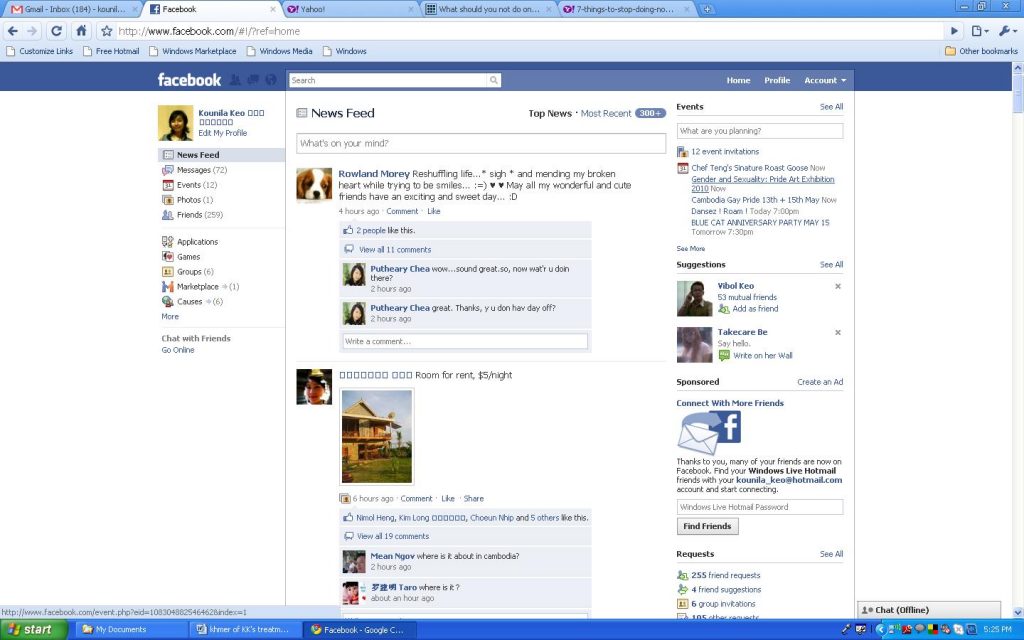Screen dimensions: 1024x640
Task: Open the Account dropdown menu
Action: 825,80
